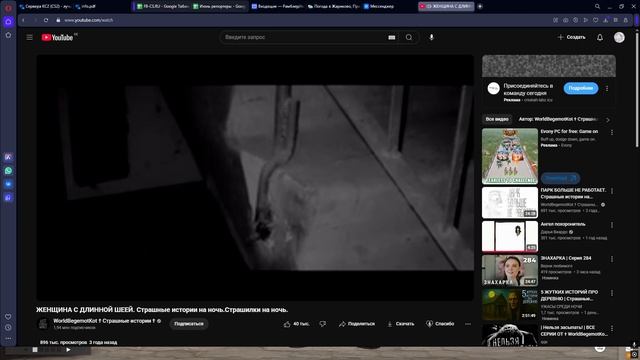Open ЗНАХАРКА Серия 284 video thumbnail
The width and height of the screenshot is (640, 360).
tap(510, 271)
